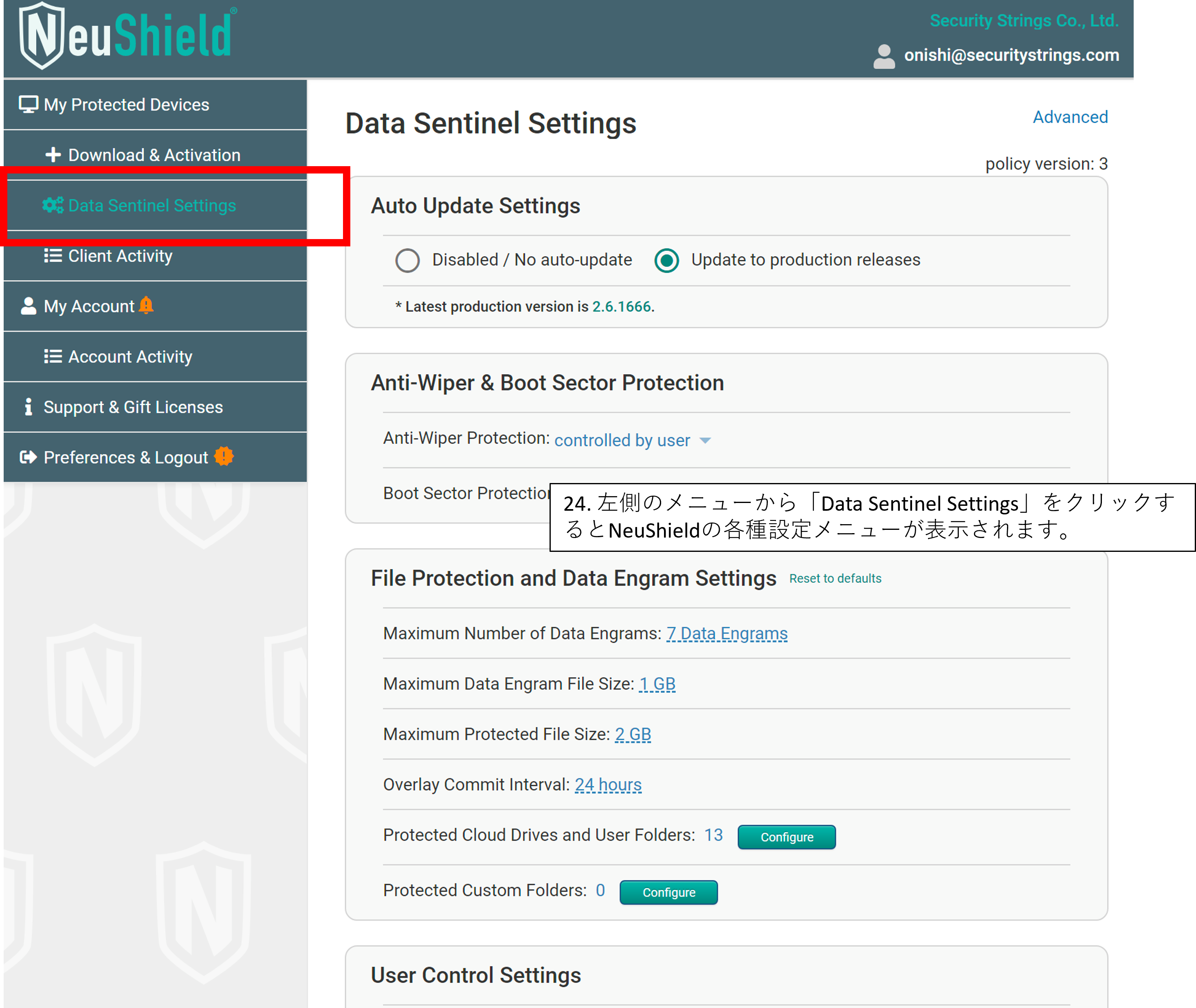Configure Protected Custom Folders
Image resolution: width=1196 pixels, height=1008 pixels.
(668, 892)
